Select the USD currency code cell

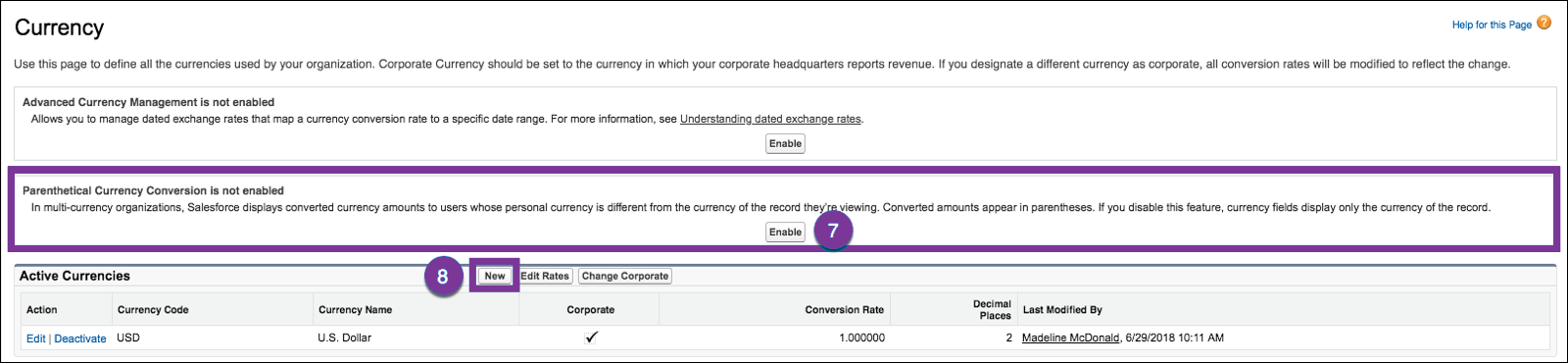click(128, 337)
